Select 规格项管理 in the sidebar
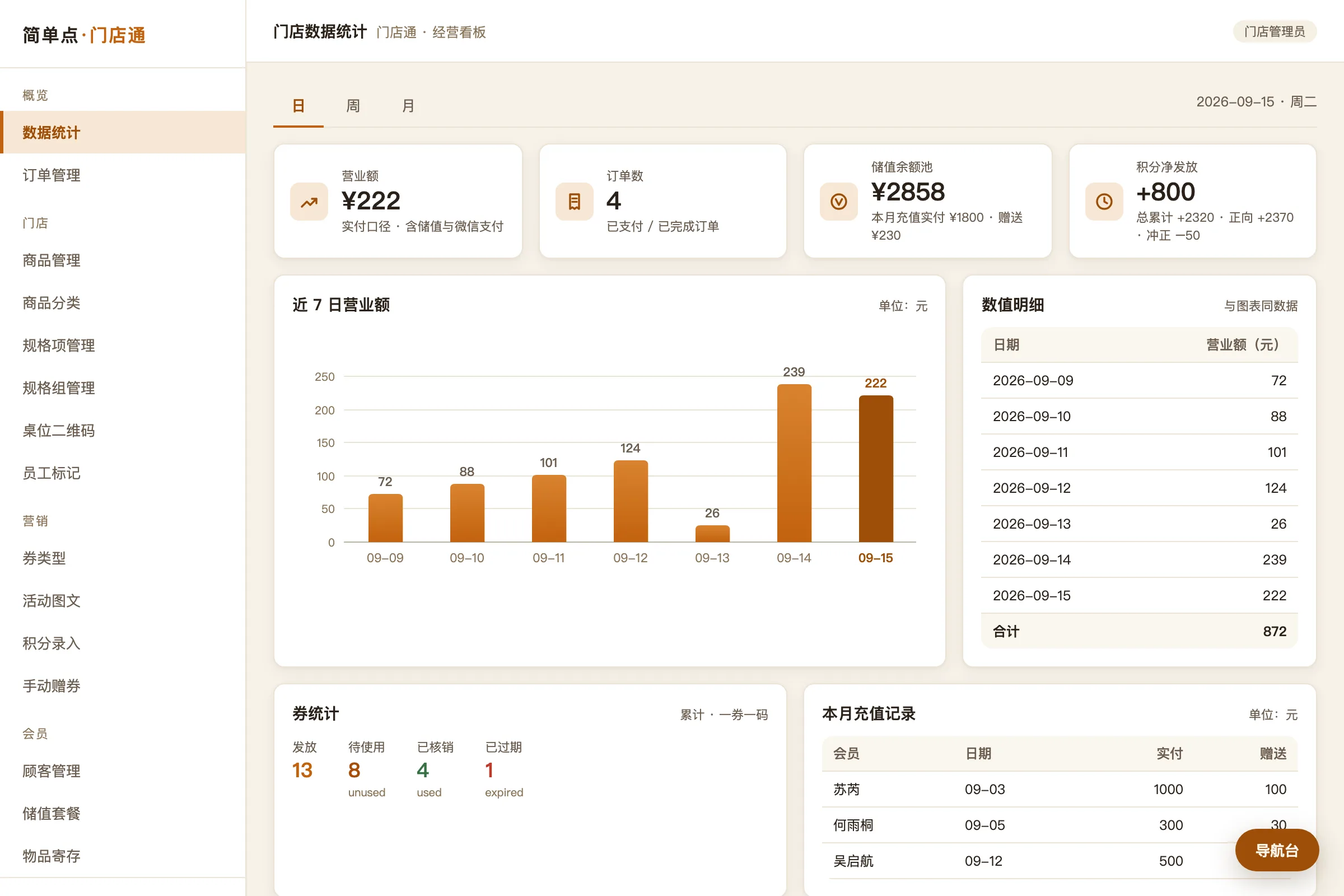This screenshot has height=896, width=1344. pyautogui.click(x=123, y=345)
